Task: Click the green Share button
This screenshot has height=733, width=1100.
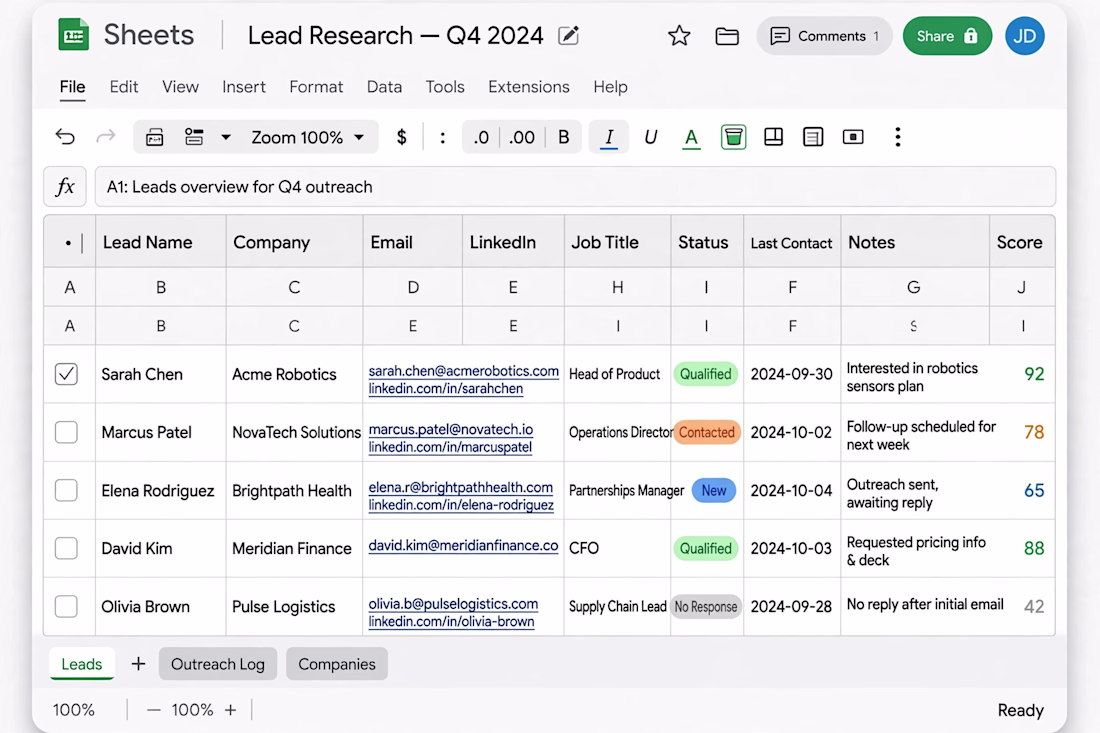Action: 947,36
